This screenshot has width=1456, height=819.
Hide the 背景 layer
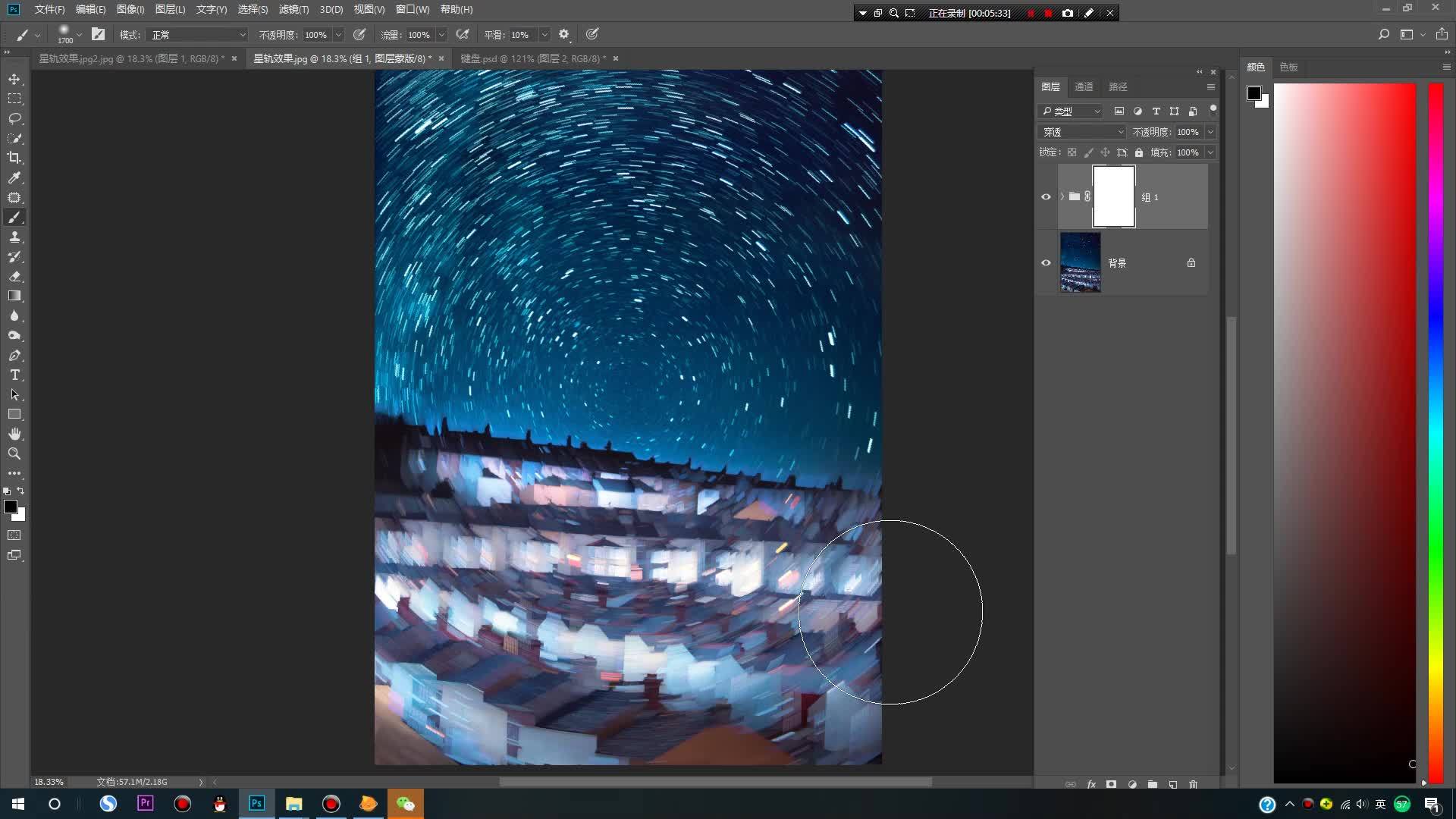point(1046,262)
